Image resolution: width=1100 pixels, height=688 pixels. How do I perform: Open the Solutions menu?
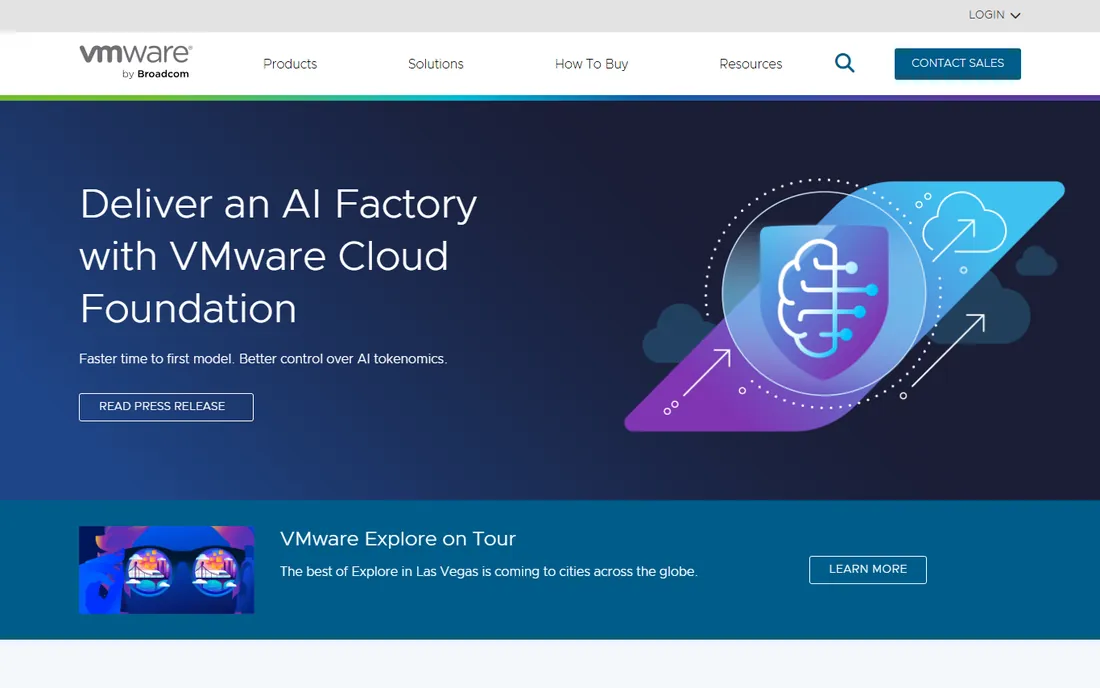[436, 64]
